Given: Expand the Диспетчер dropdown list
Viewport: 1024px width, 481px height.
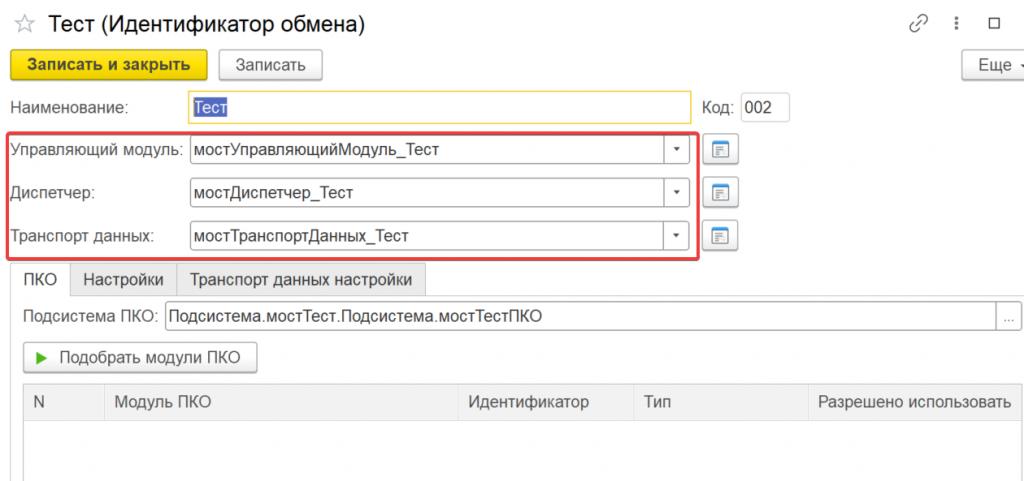Looking at the screenshot, I should (677, 192).
